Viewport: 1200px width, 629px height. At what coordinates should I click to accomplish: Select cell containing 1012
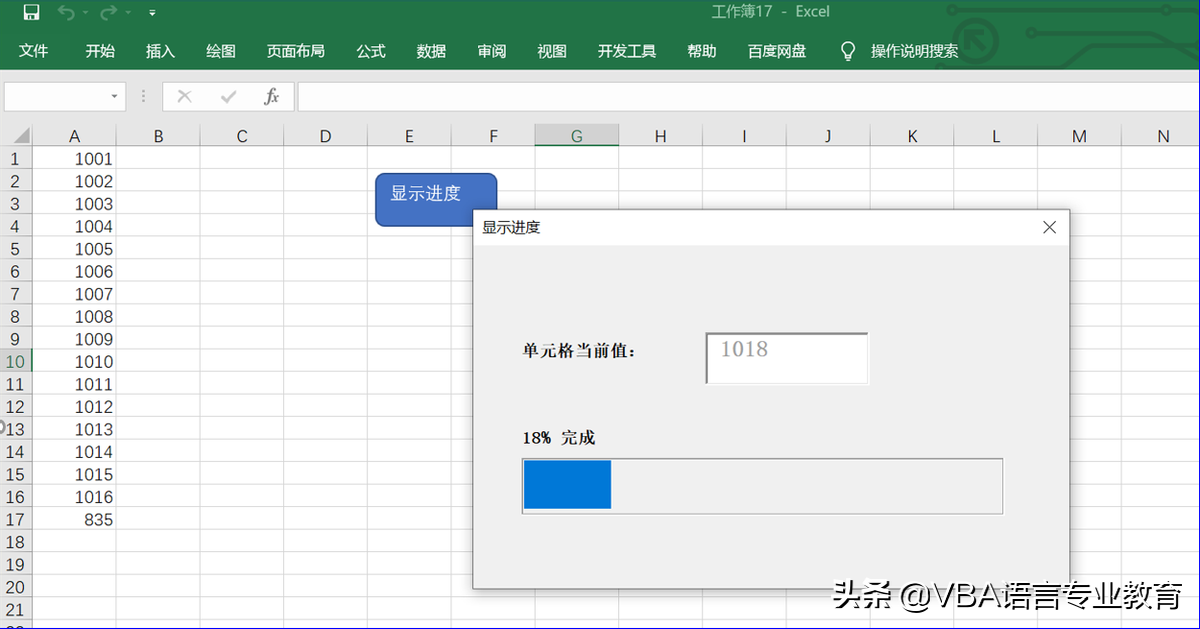75,406
